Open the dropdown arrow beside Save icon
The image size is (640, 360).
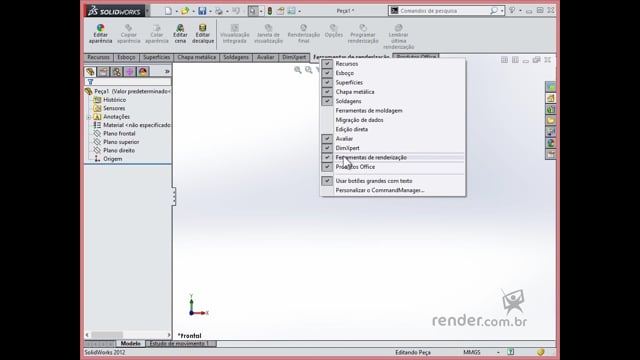(210, 11)
